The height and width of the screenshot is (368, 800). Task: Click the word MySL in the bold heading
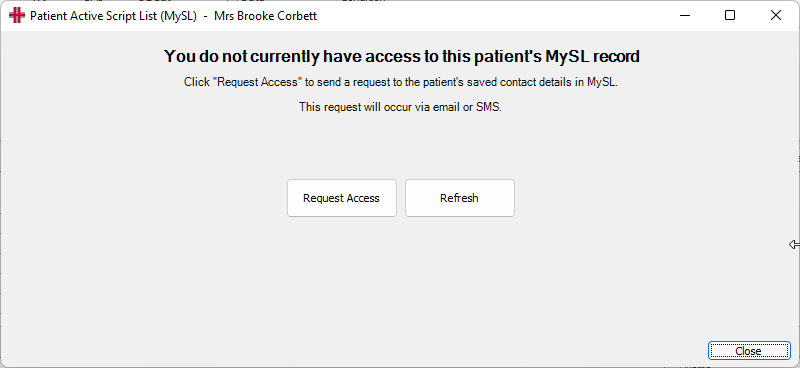567,56
